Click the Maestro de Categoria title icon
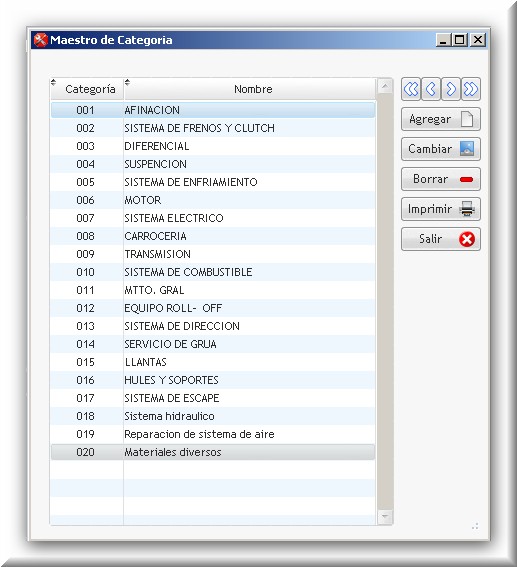Image resolution: width=517 pixels, height=567 pixels. 40,40
